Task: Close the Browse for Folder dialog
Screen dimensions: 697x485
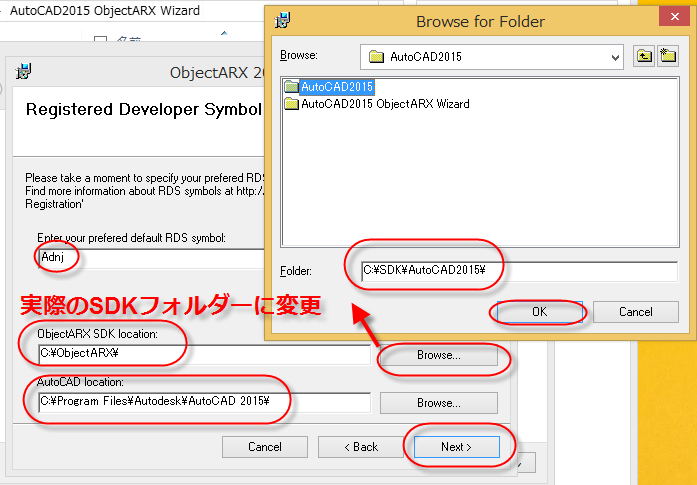Action: point(674,17)
